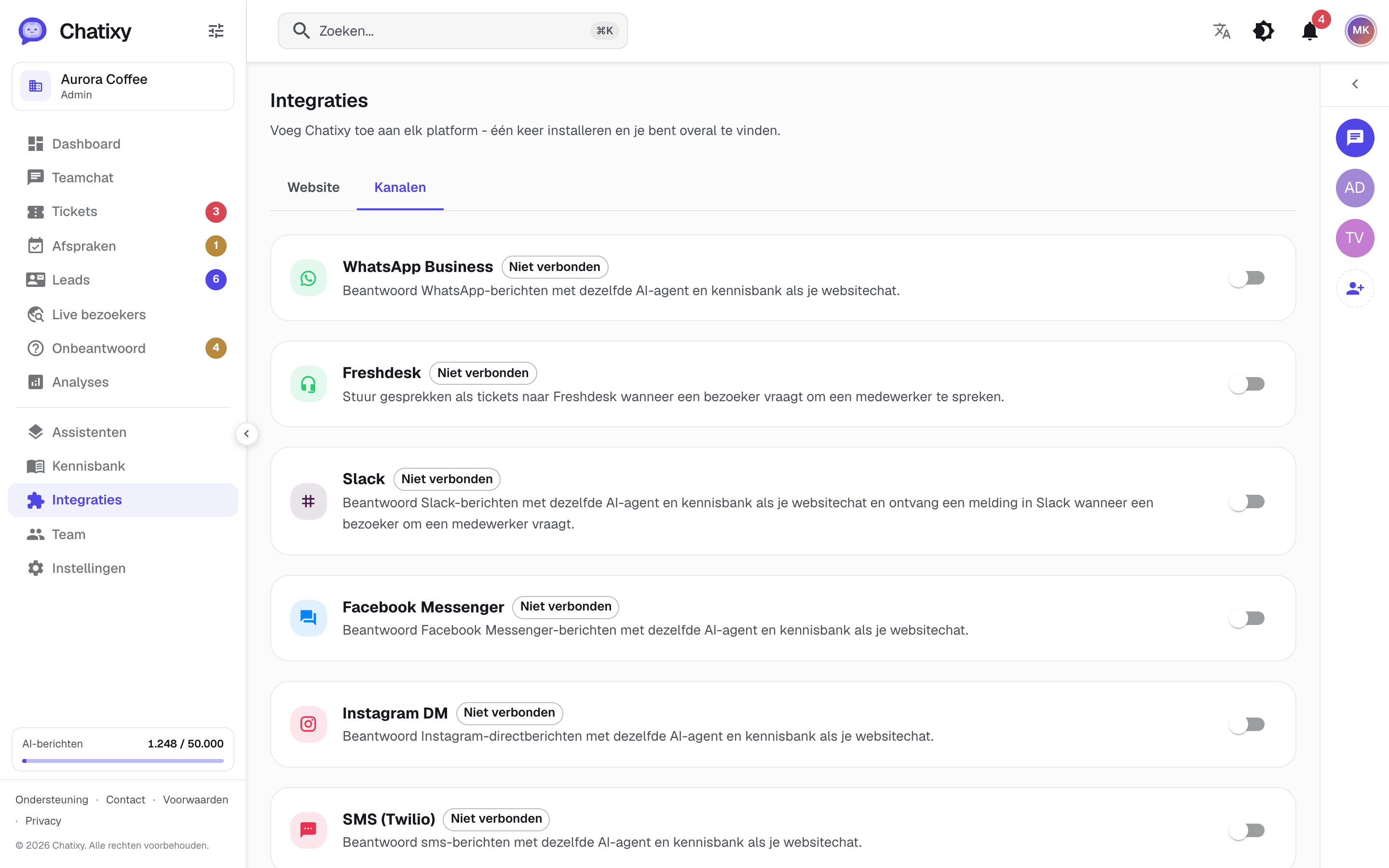Click the Afspraken count badge 1

[216, 246]
